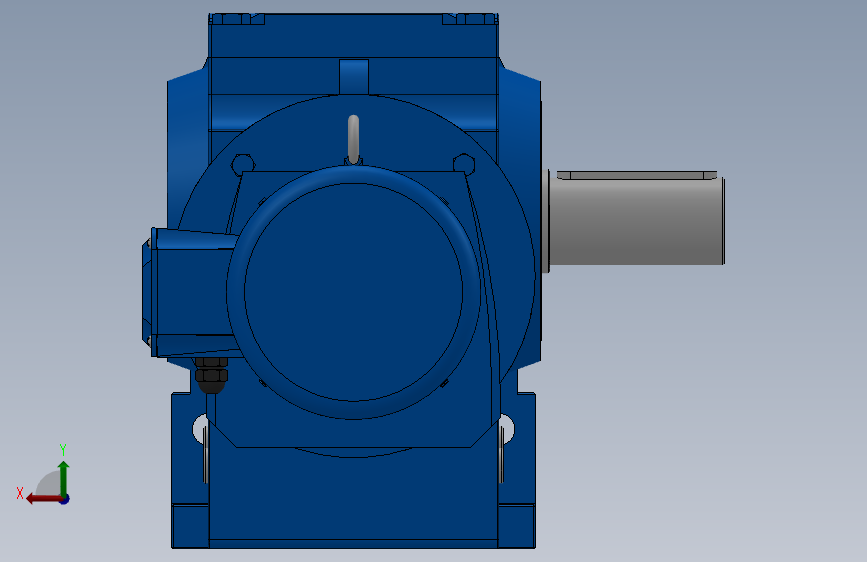Viewport: 867px width, 562px height.
Task: Click the red X axis arrow of triad
Action: coord(43,499)
